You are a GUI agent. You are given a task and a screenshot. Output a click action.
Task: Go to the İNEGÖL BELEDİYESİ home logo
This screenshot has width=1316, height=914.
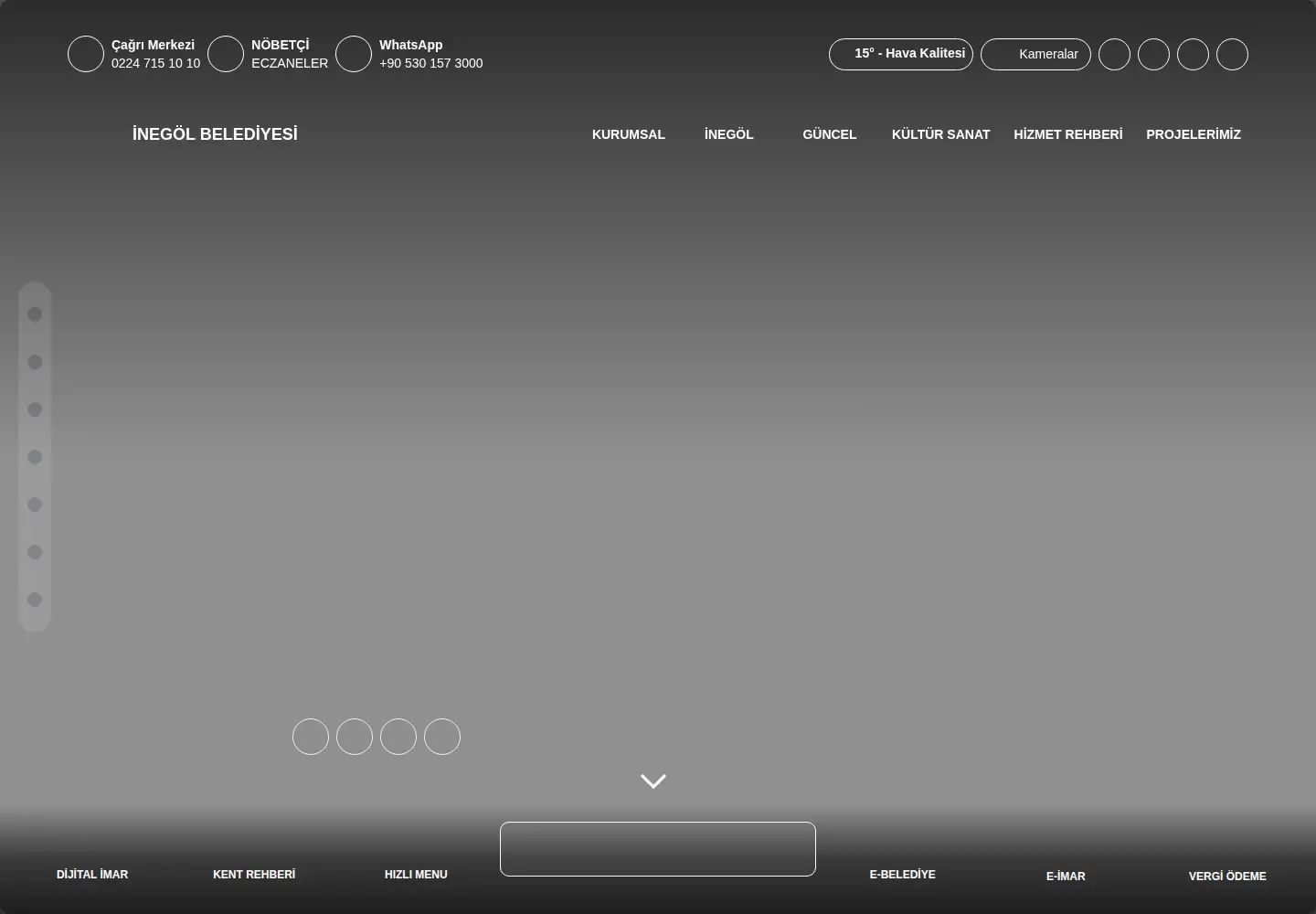click(x=215, y=134)
